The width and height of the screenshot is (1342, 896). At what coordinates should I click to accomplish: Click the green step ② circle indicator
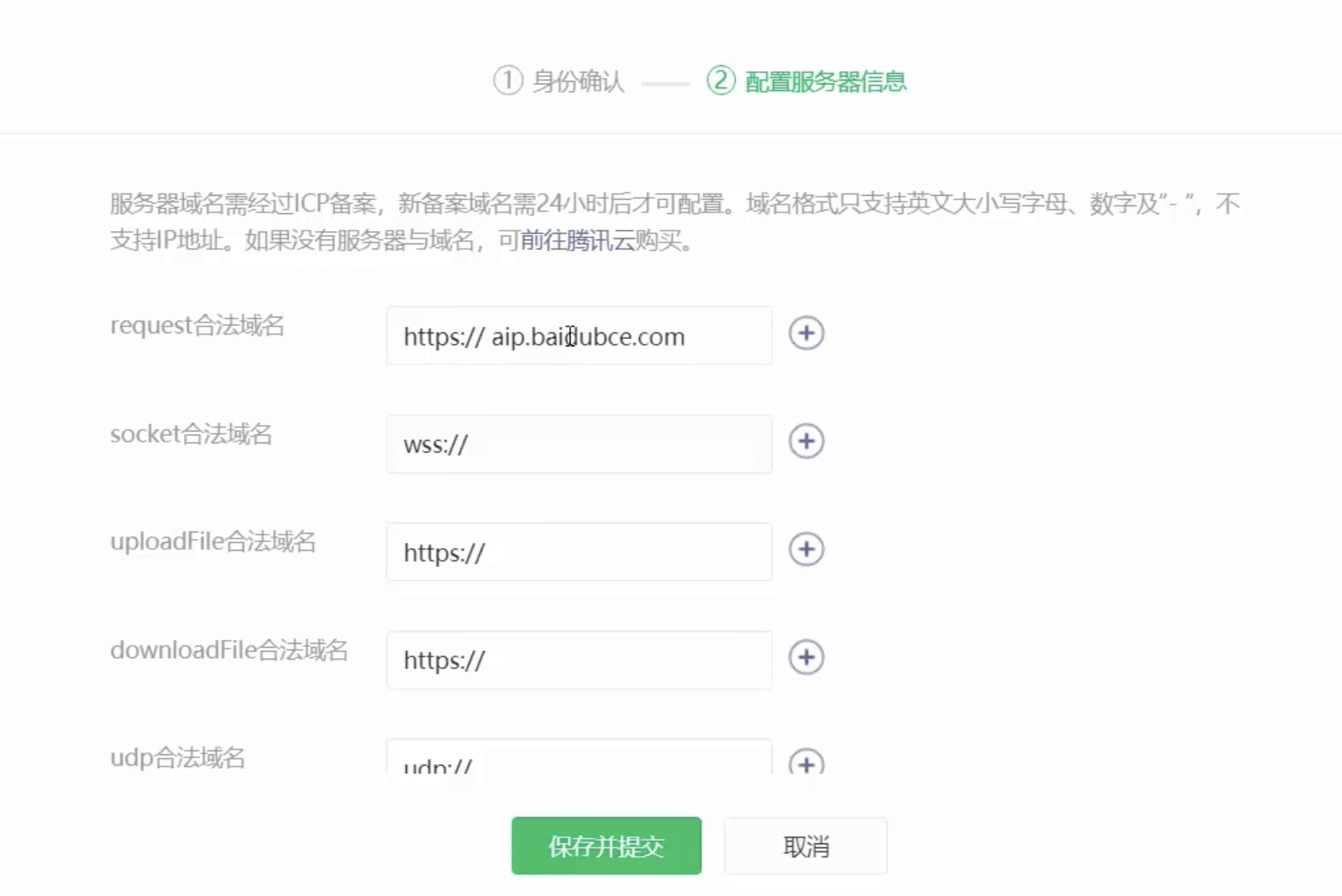point(720,80)
